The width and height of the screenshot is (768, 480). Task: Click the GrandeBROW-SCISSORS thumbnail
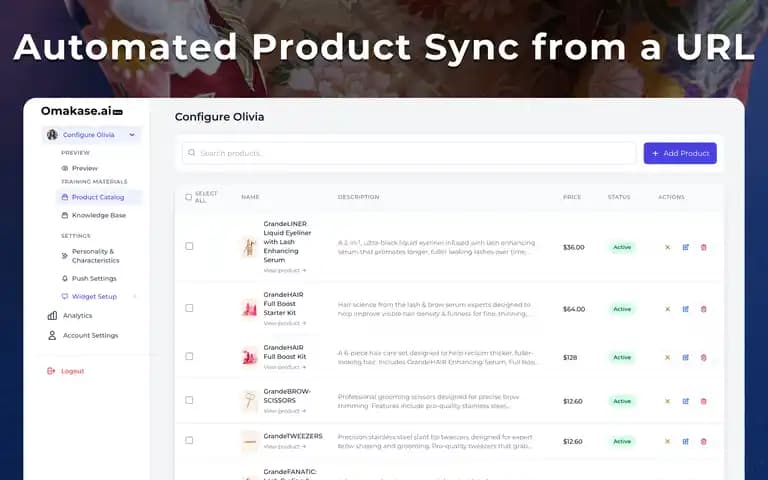tap(250, 401)
